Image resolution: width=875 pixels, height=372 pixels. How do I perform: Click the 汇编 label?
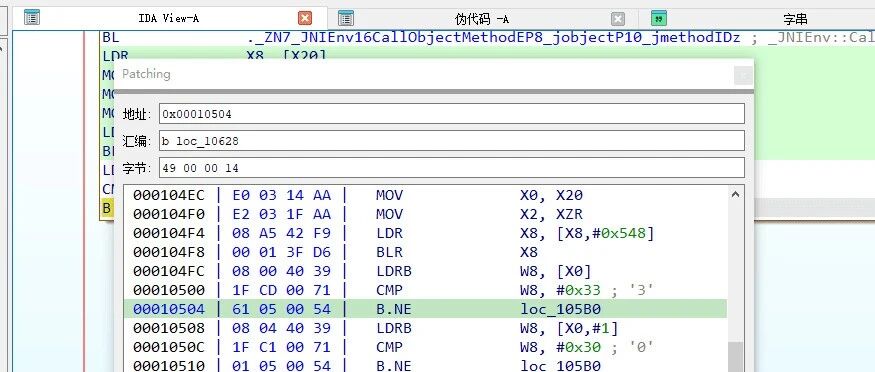point(137,141)
